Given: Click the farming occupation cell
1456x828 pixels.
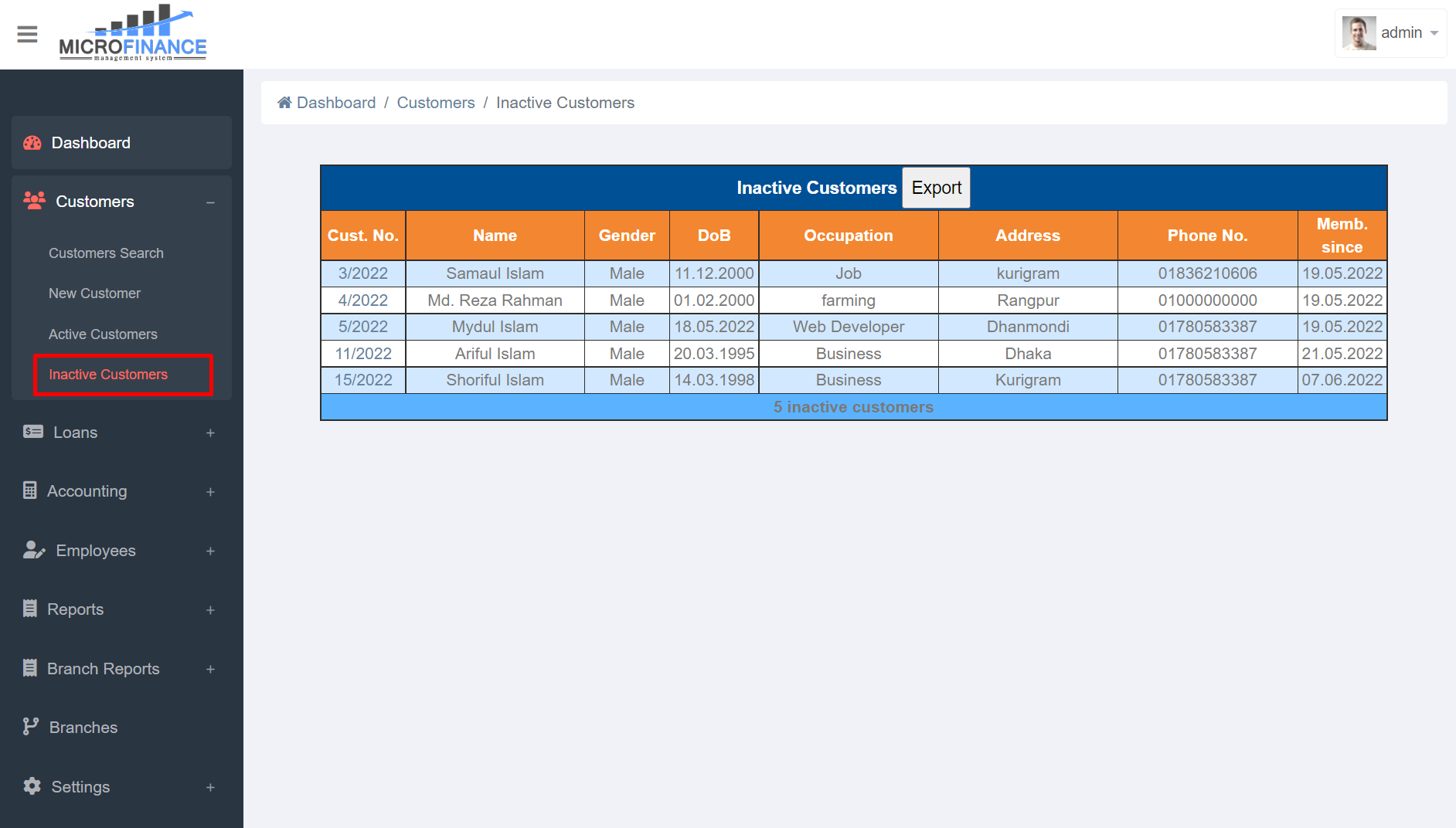Looking at the screenshot, I should (x=849, y=300).
